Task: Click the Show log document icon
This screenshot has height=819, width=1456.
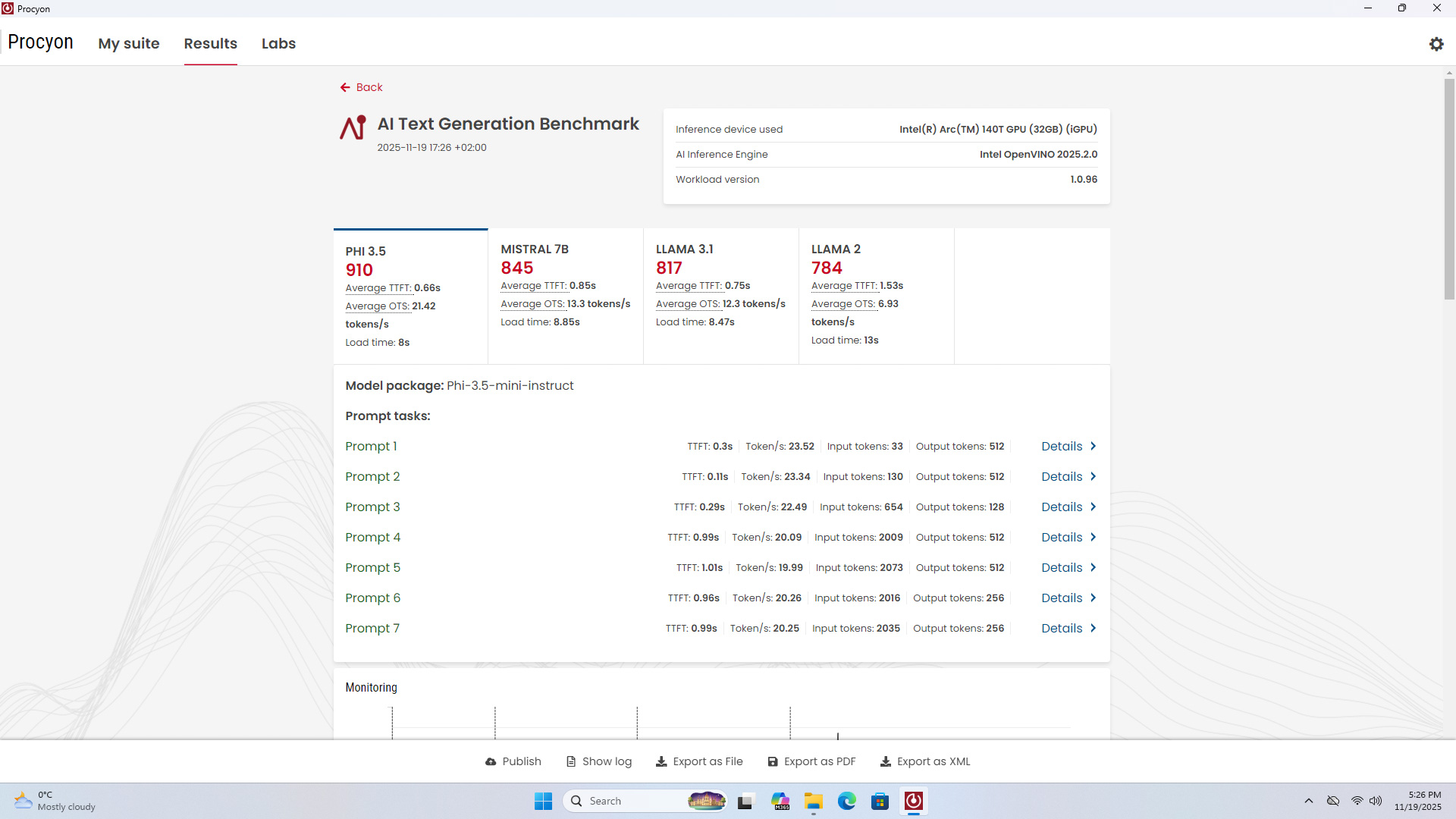Action: [571, 761]
